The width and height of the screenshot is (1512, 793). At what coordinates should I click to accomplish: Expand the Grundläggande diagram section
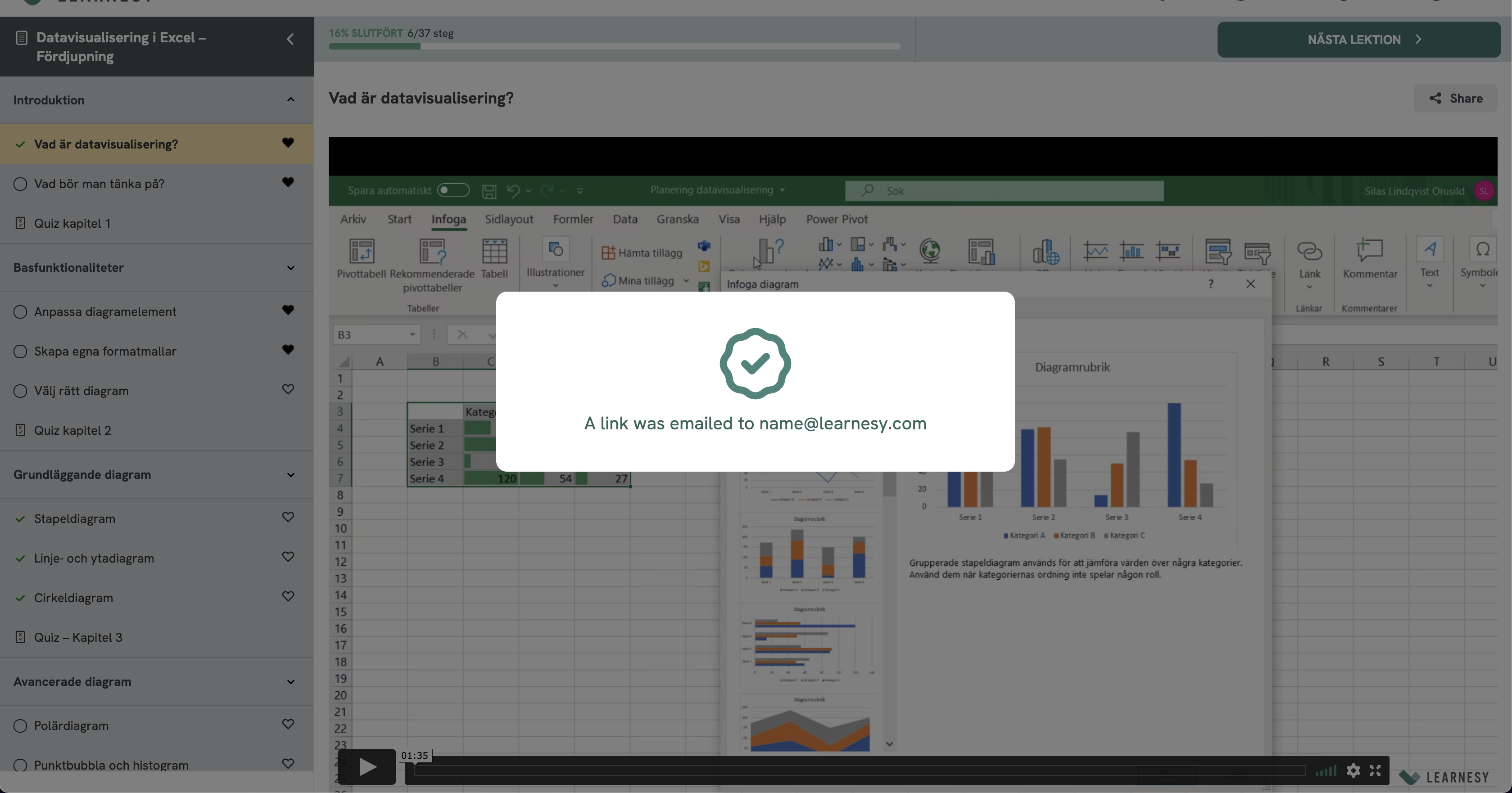[x=290, y=475]
